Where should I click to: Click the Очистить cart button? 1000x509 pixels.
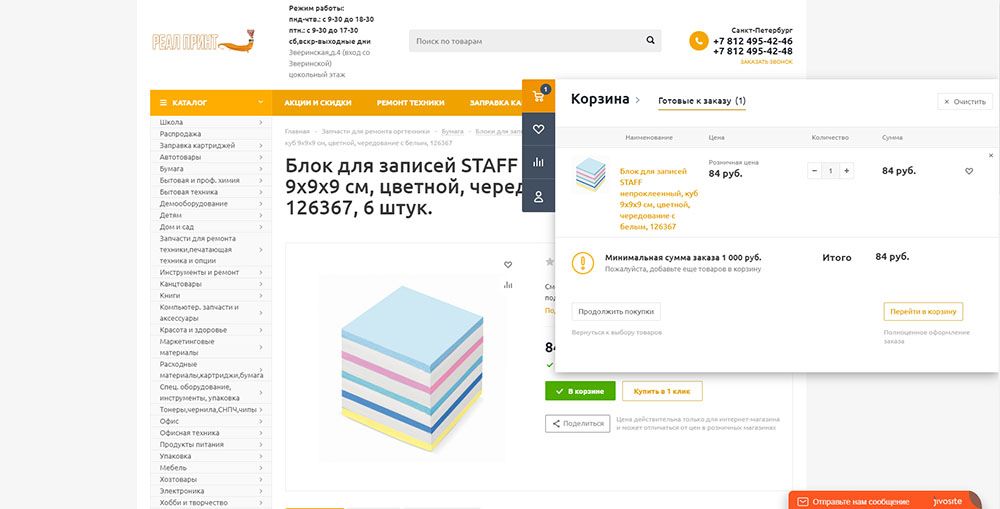(x=964, y=101)
